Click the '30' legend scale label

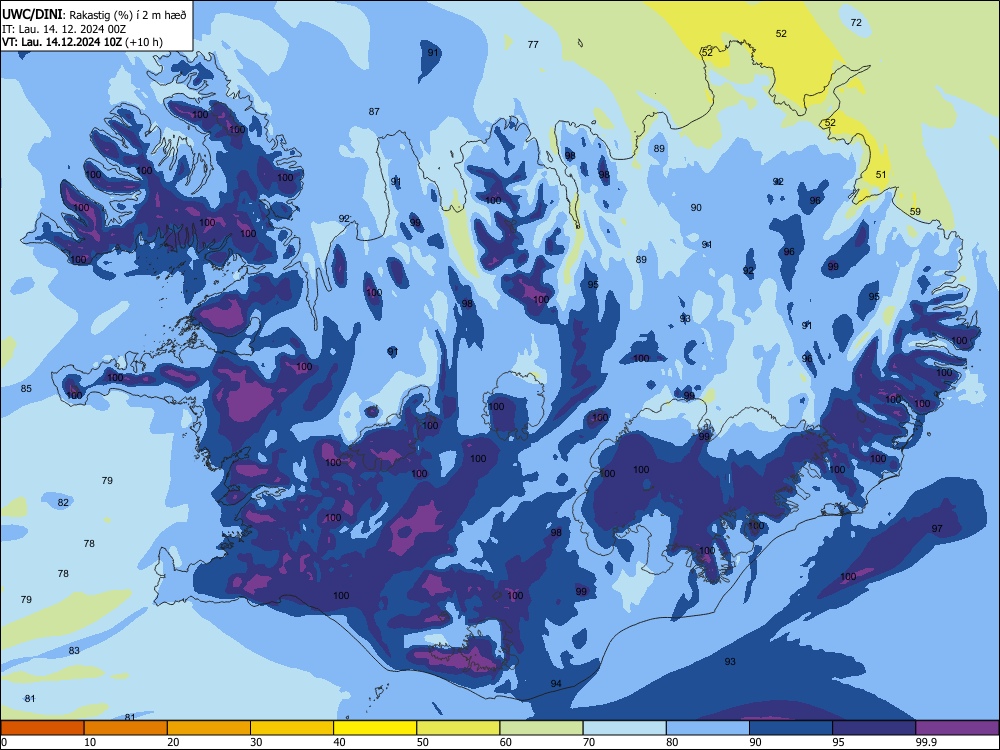coord(256,742)
